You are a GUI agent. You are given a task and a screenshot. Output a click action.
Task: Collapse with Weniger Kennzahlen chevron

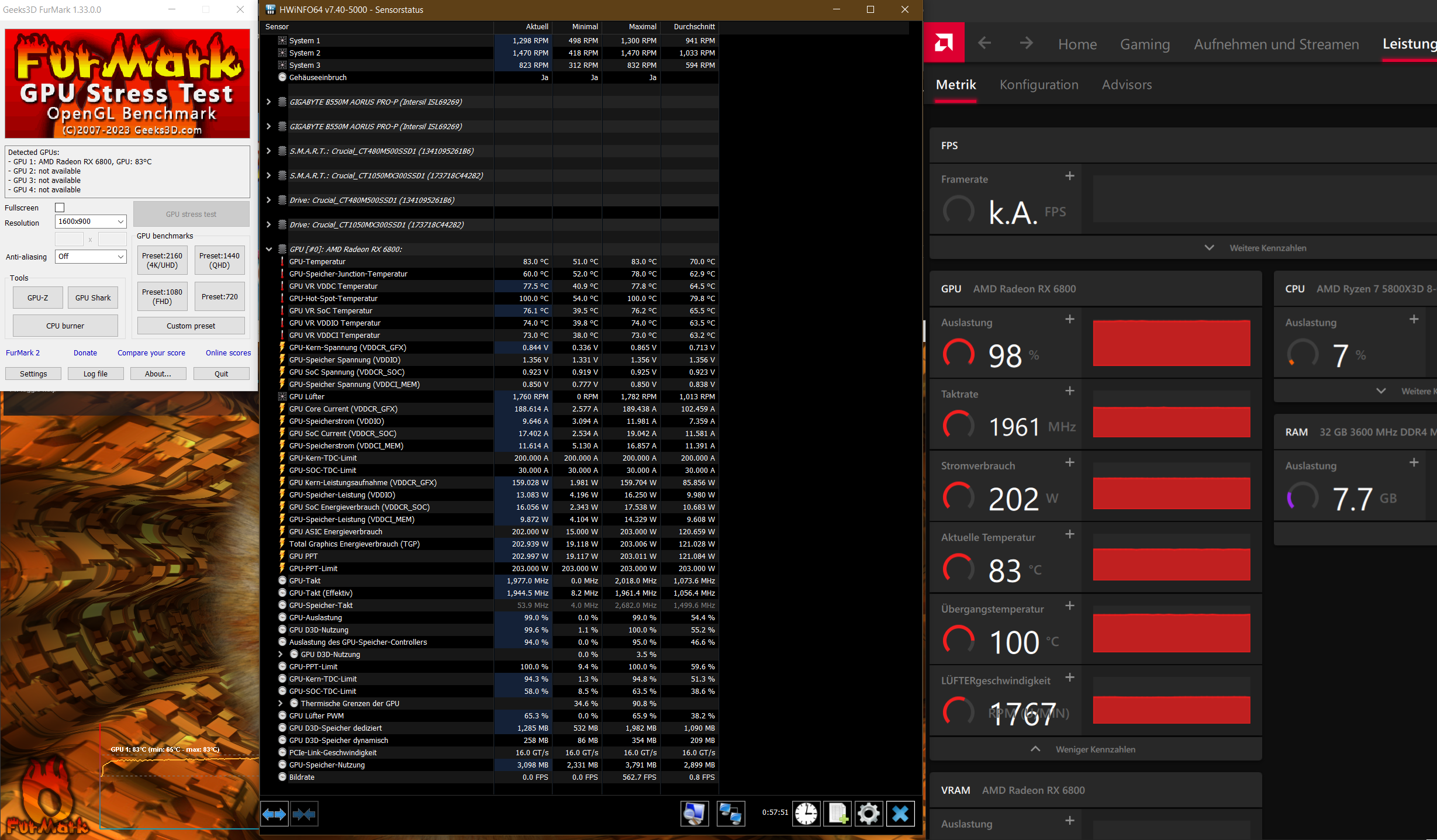(1035, 749)
